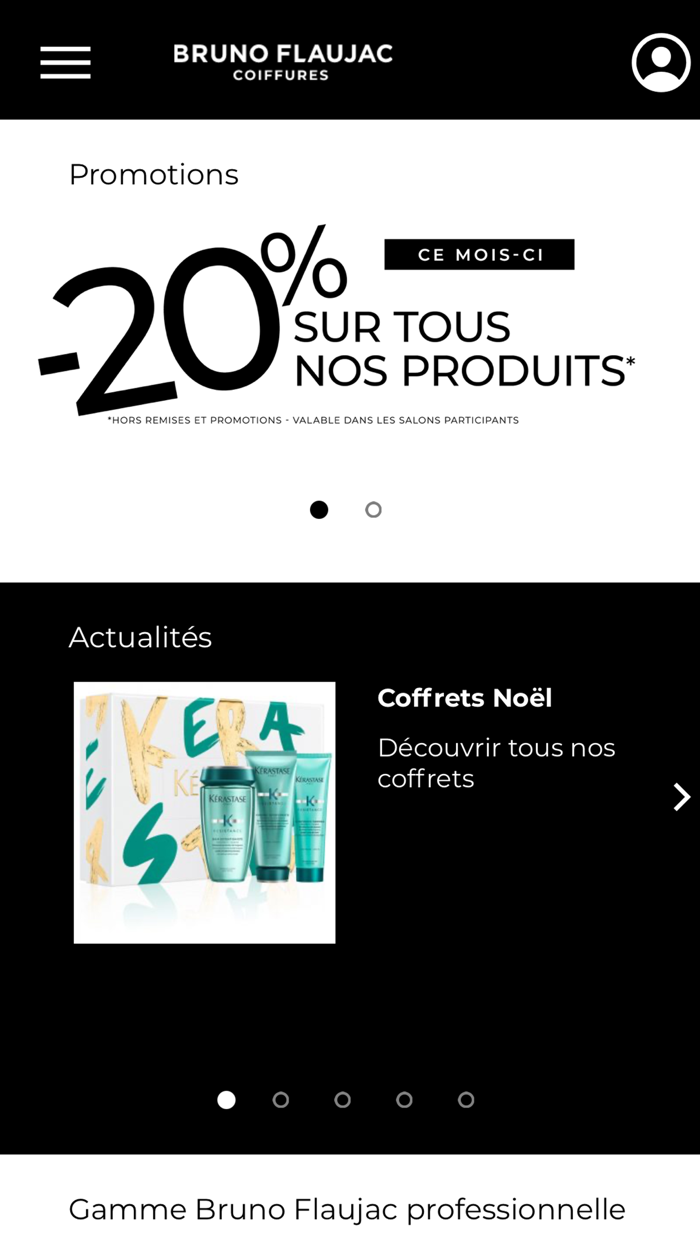Click "Découvrir tous nos coffrets" text
The height and width of the screenshot is (1244, 700).
pos(496,763)
